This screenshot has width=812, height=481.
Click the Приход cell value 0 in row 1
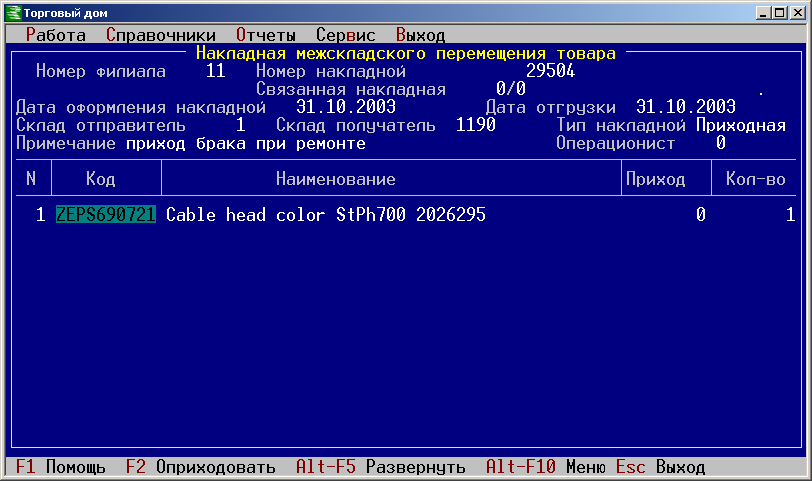pyautogui.click(x=701, y=214)
